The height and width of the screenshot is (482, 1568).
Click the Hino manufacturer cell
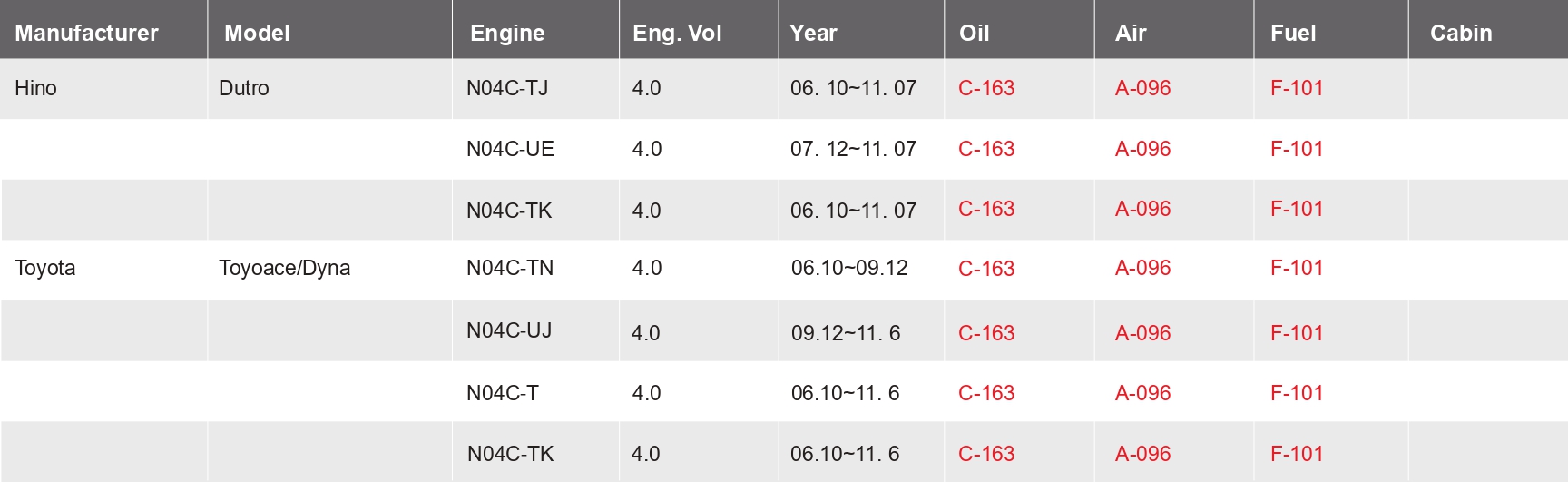pyautogui.click(x=35, y=88)
